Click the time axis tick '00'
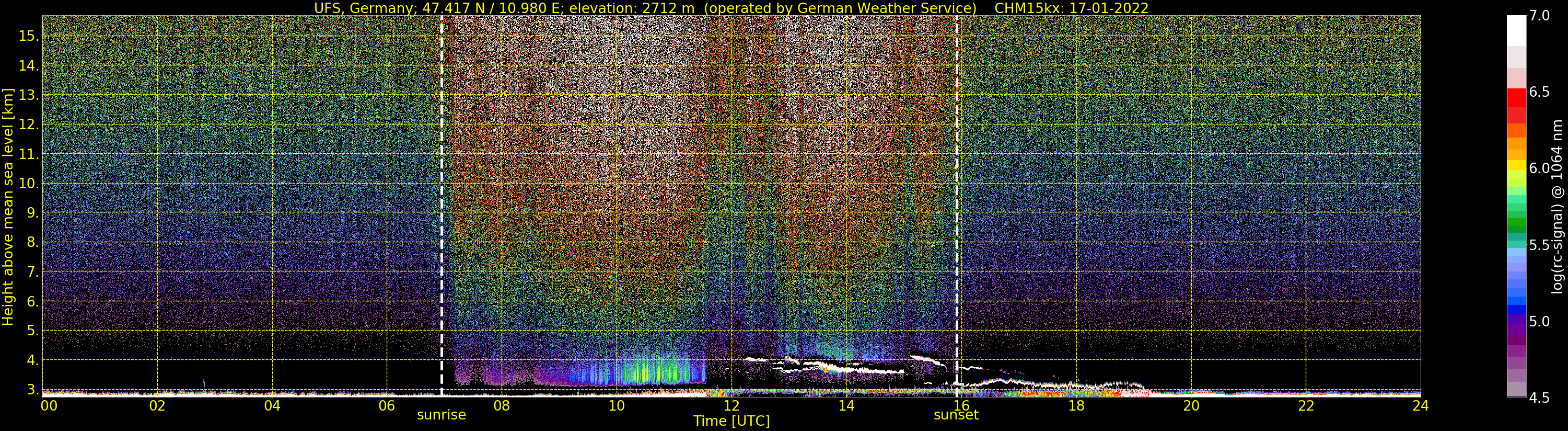The width and height of the screenshot is (1568, 431). pyautogui.click(x=49, y=405)
